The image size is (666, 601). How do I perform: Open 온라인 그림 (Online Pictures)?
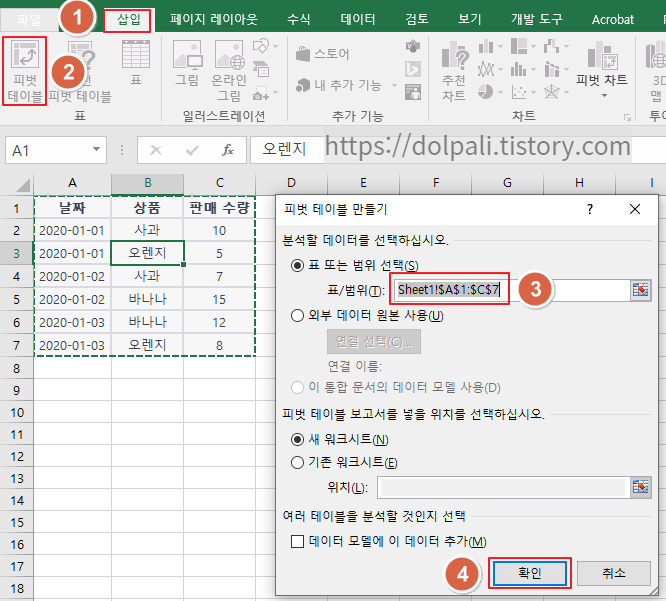[x=229, y=70]
